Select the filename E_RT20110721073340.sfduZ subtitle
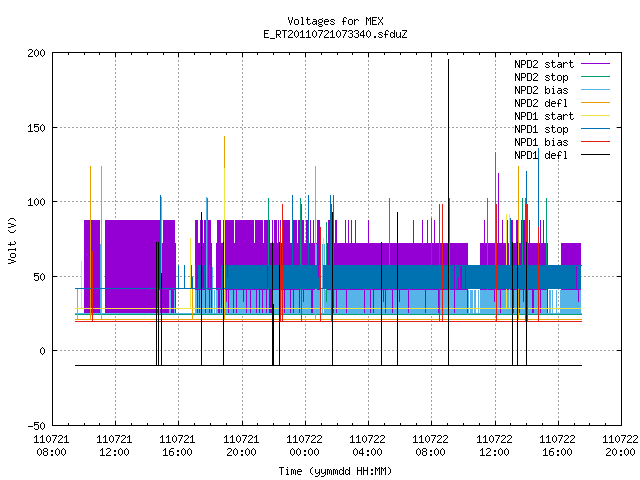Screen dimensions: 640x480 tap(335, 34)
